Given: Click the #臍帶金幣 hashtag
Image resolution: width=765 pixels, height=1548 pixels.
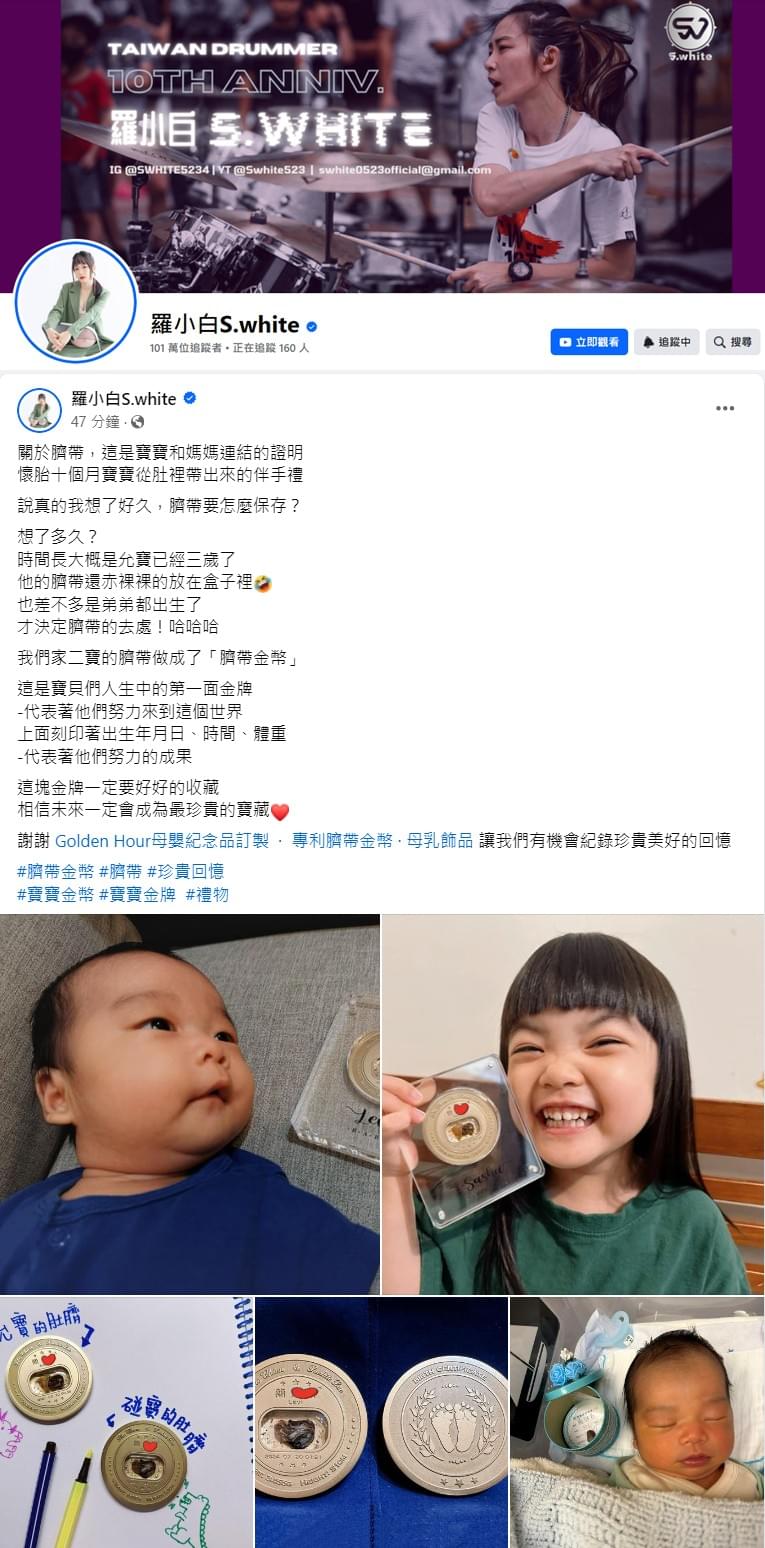Looking at the screenshot, I should point(55,871).
